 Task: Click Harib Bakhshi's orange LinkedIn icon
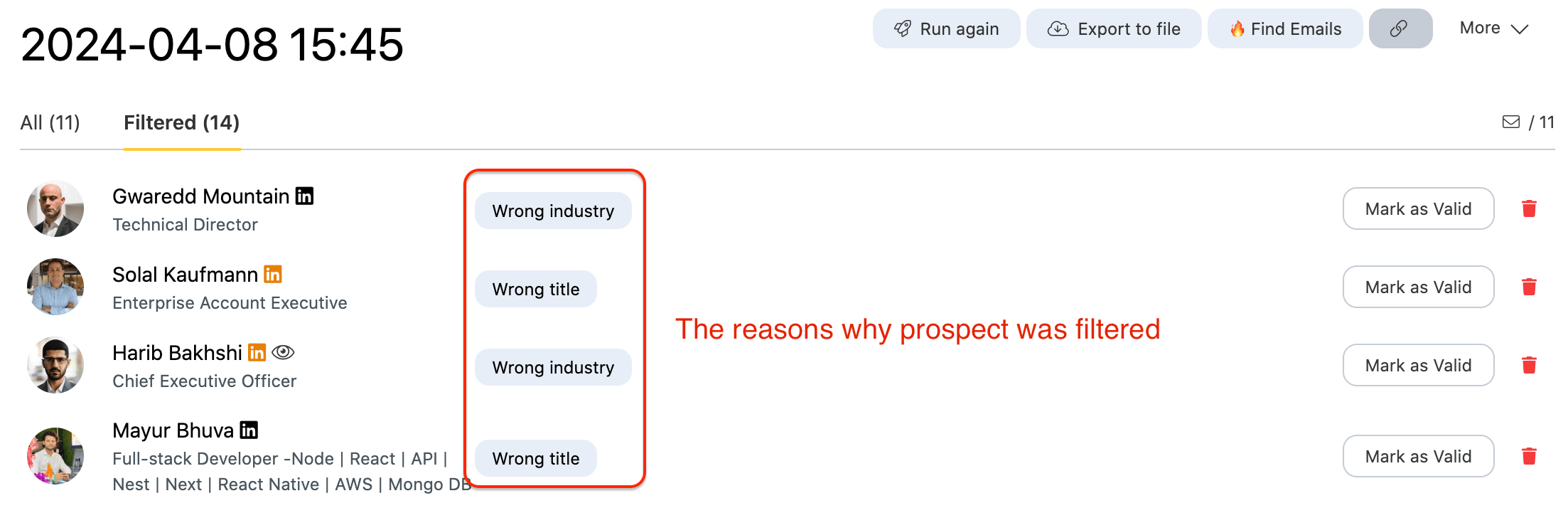257,352
